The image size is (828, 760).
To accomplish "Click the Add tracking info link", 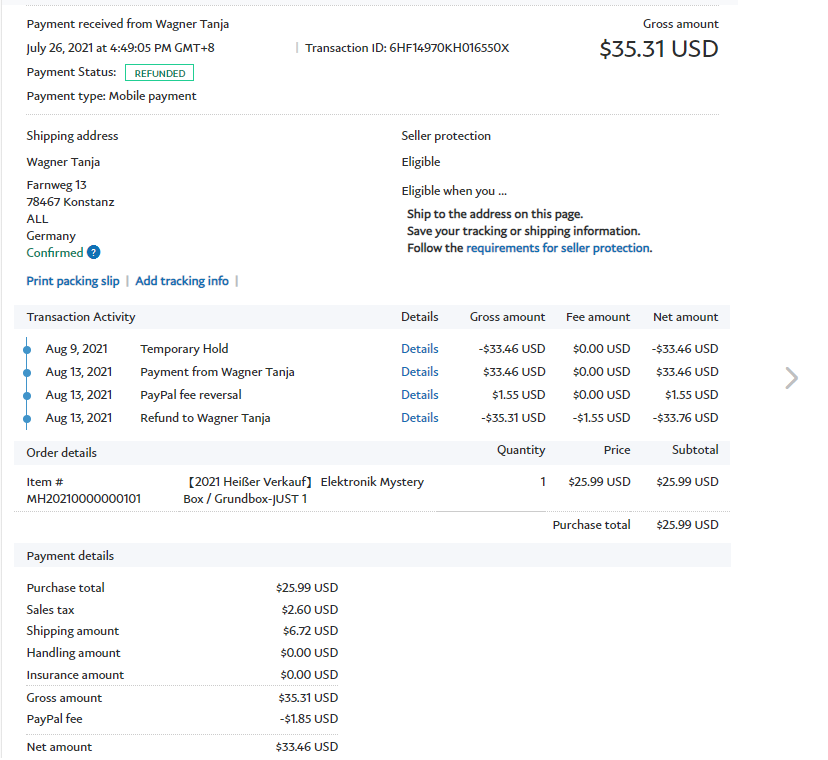I will click(x=182, y=281).
